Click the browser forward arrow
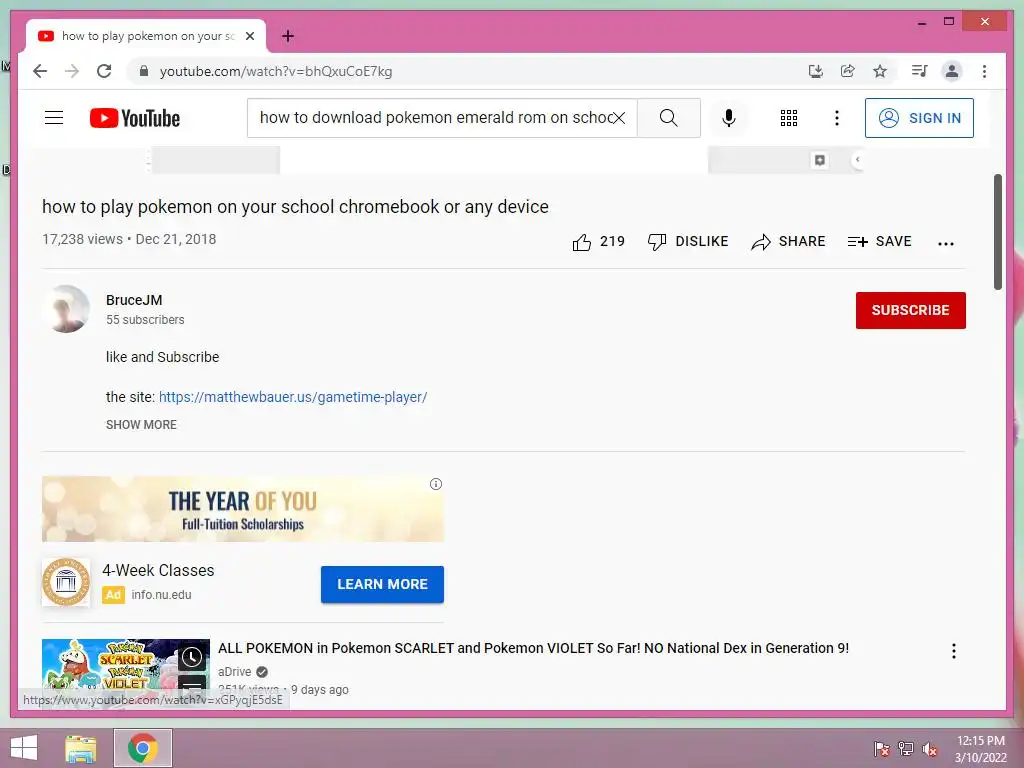Viewport: 1024px width, 768px height. 72,71
